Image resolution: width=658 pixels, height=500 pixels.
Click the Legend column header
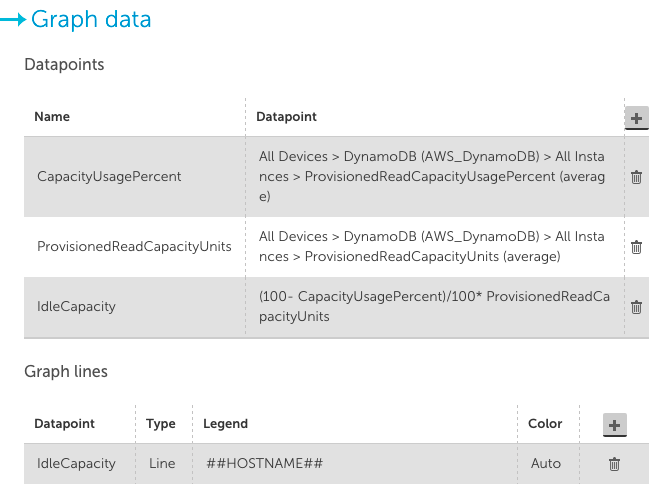pyautogui.click(x=225, y=424)
